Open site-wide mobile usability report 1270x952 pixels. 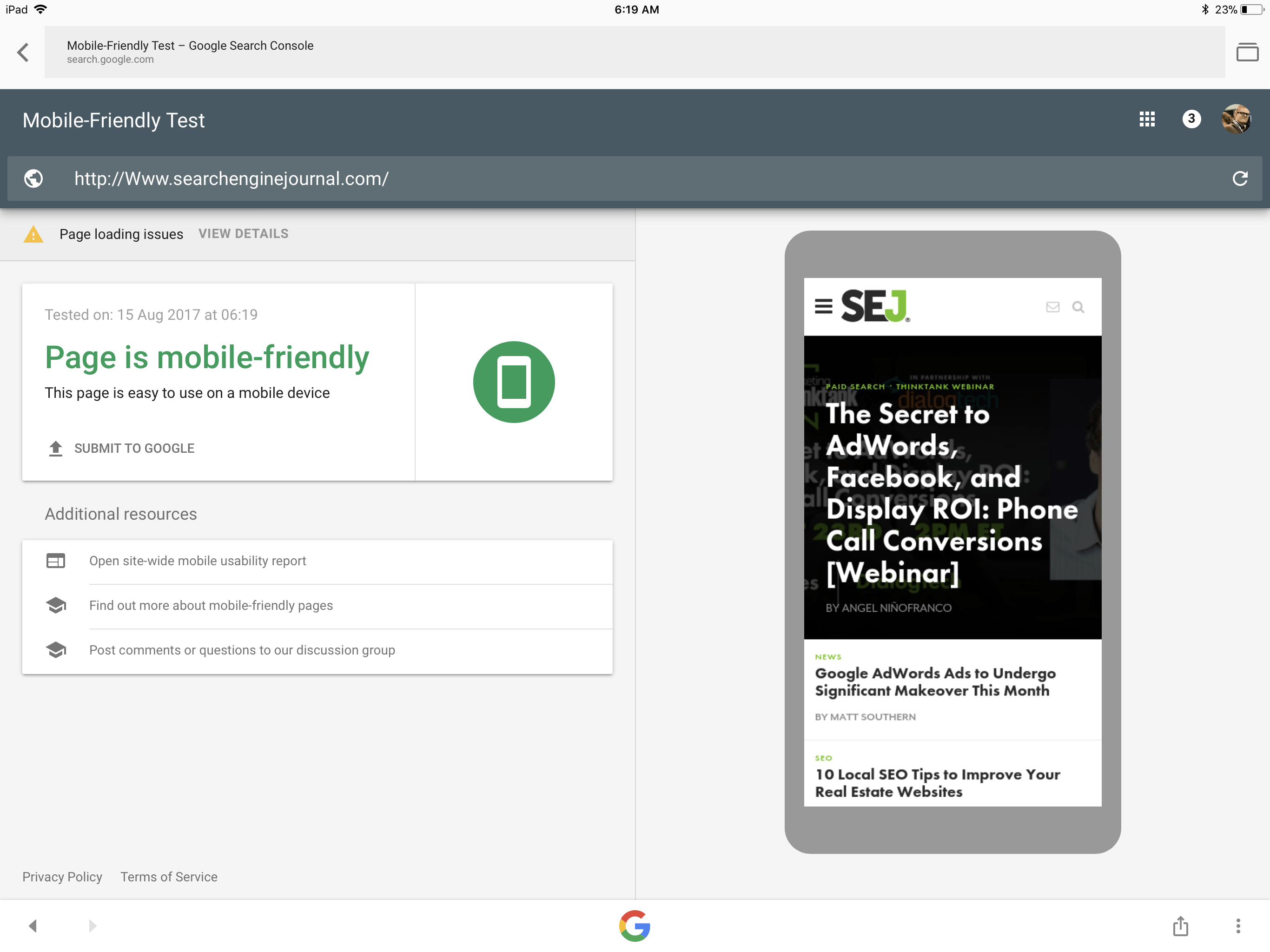(x=198, y=561)
